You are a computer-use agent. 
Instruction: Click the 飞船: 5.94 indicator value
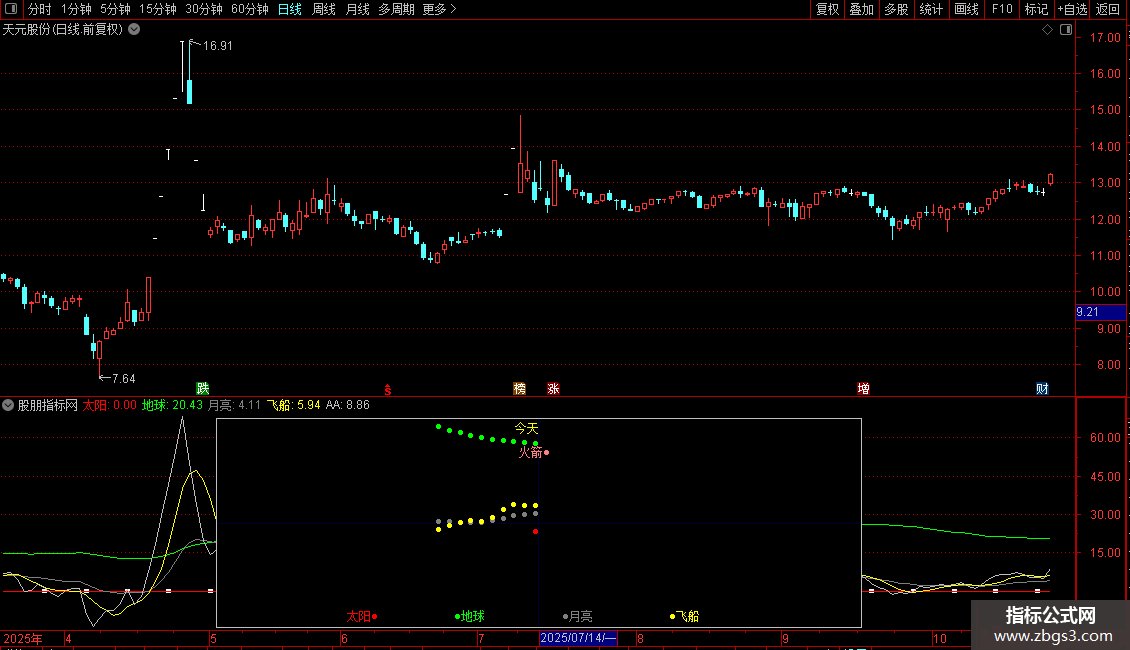[293, 405]
